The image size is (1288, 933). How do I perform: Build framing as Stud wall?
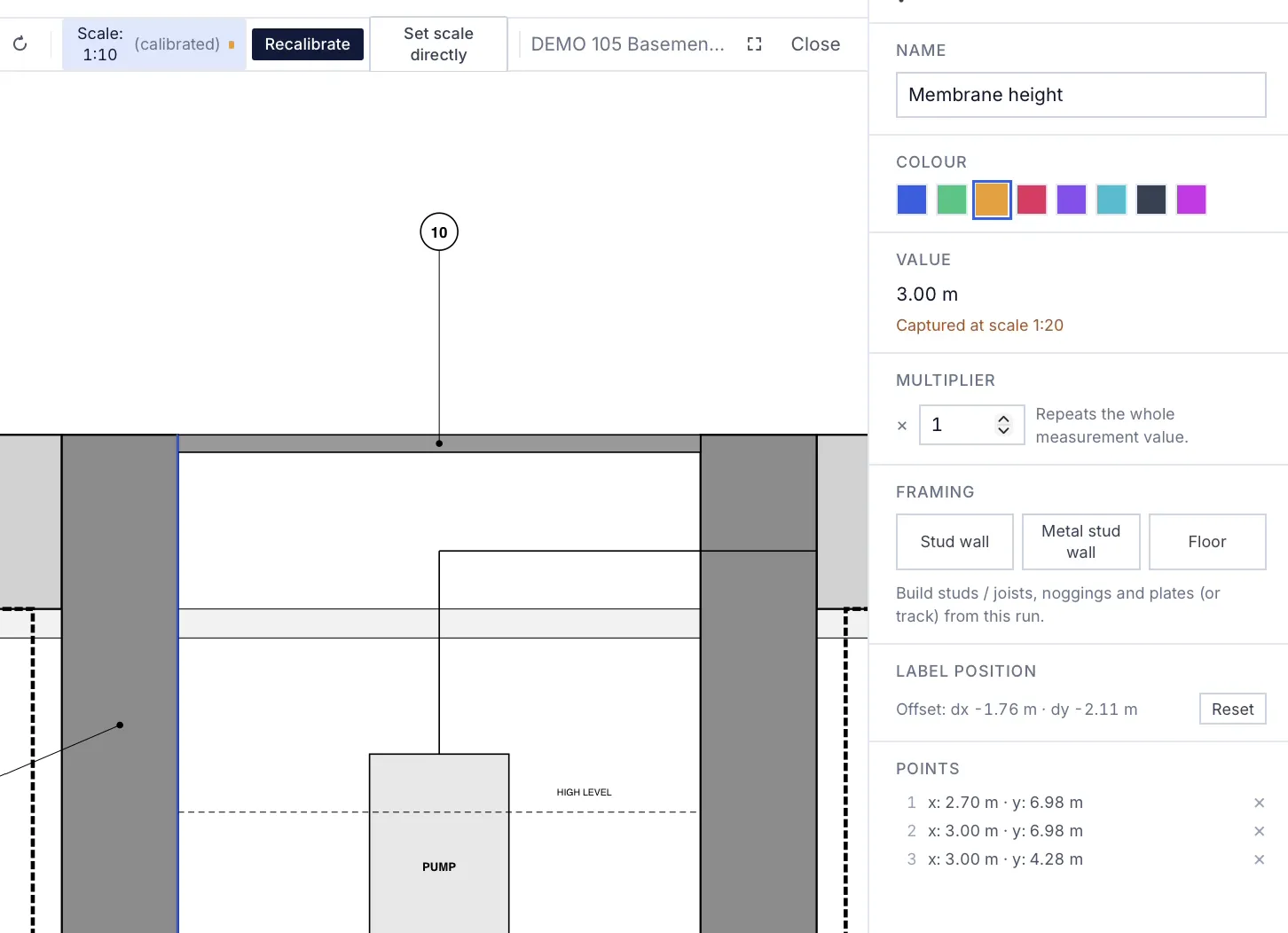(954, 542)
